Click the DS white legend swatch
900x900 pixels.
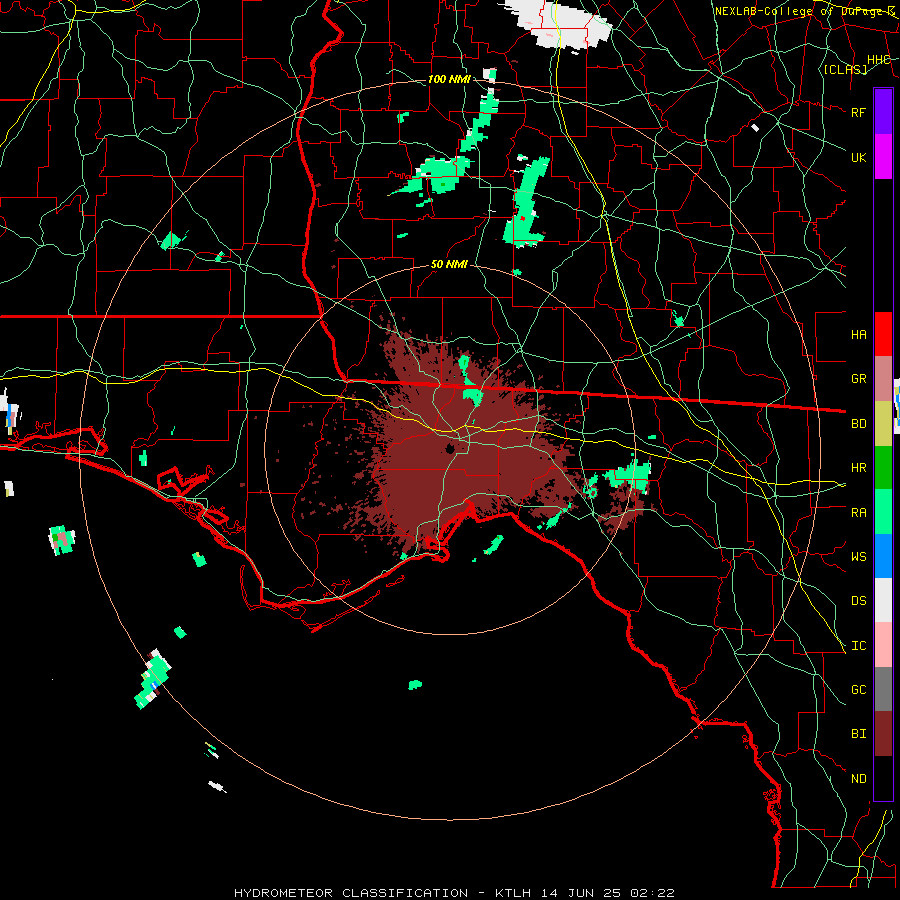click(x=883, y=600)
